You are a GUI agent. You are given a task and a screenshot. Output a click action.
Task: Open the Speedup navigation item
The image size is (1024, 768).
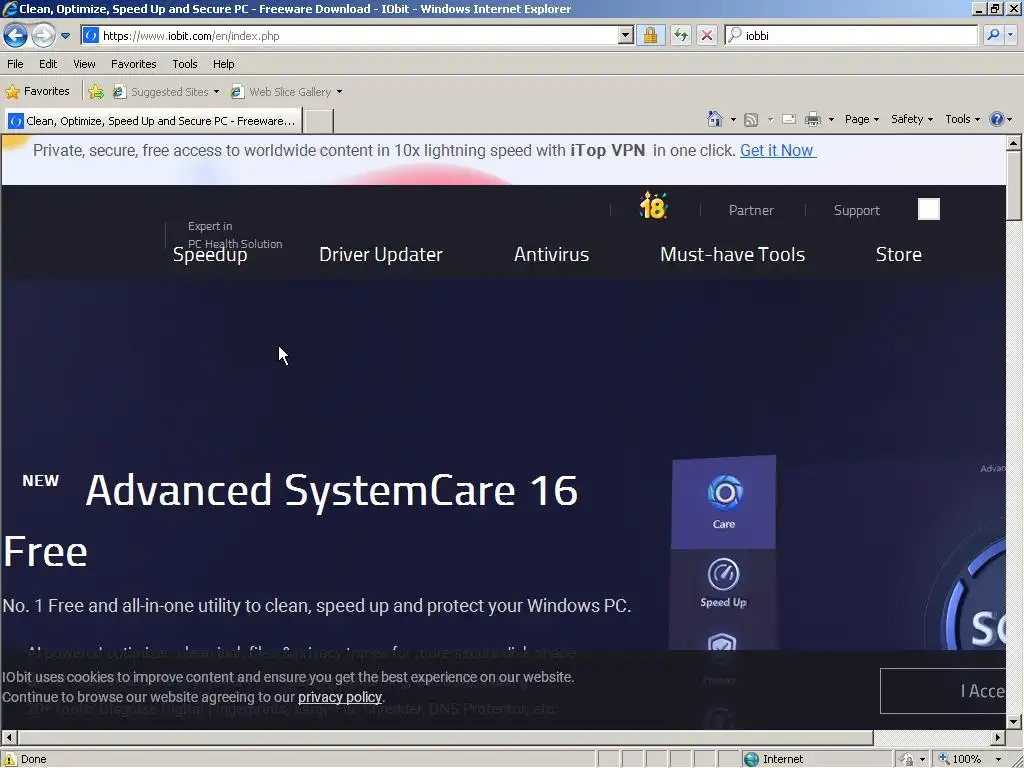tap(210, 255)
